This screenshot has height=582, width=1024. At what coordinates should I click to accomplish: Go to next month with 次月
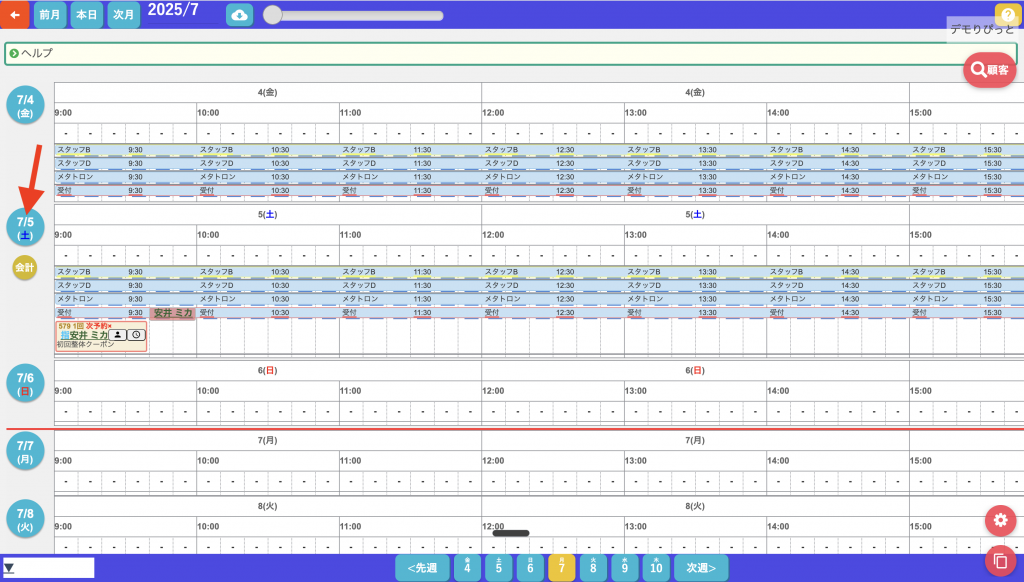123,14
